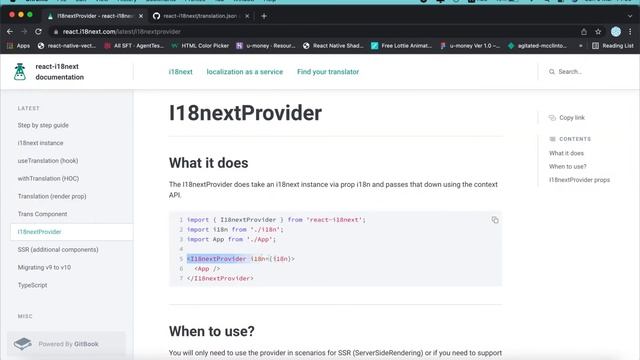This screenshot has height=360, width=640.
Task: Close the react-i18next translation.json tab
Action: pos(247,16)
